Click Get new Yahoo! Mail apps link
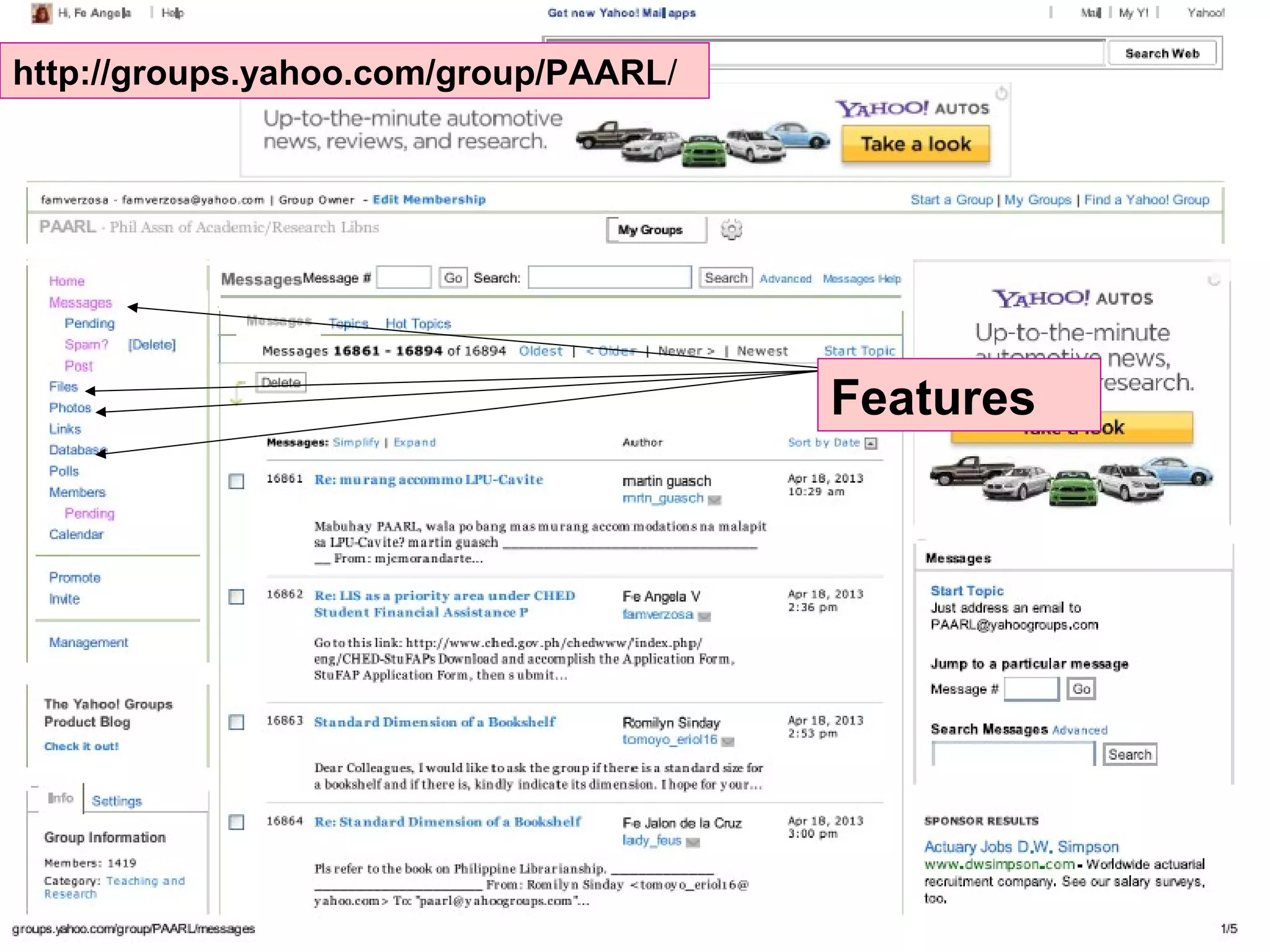Viewport: 1270px width, 952px height. pyautogui.click(x=621, y=13)
